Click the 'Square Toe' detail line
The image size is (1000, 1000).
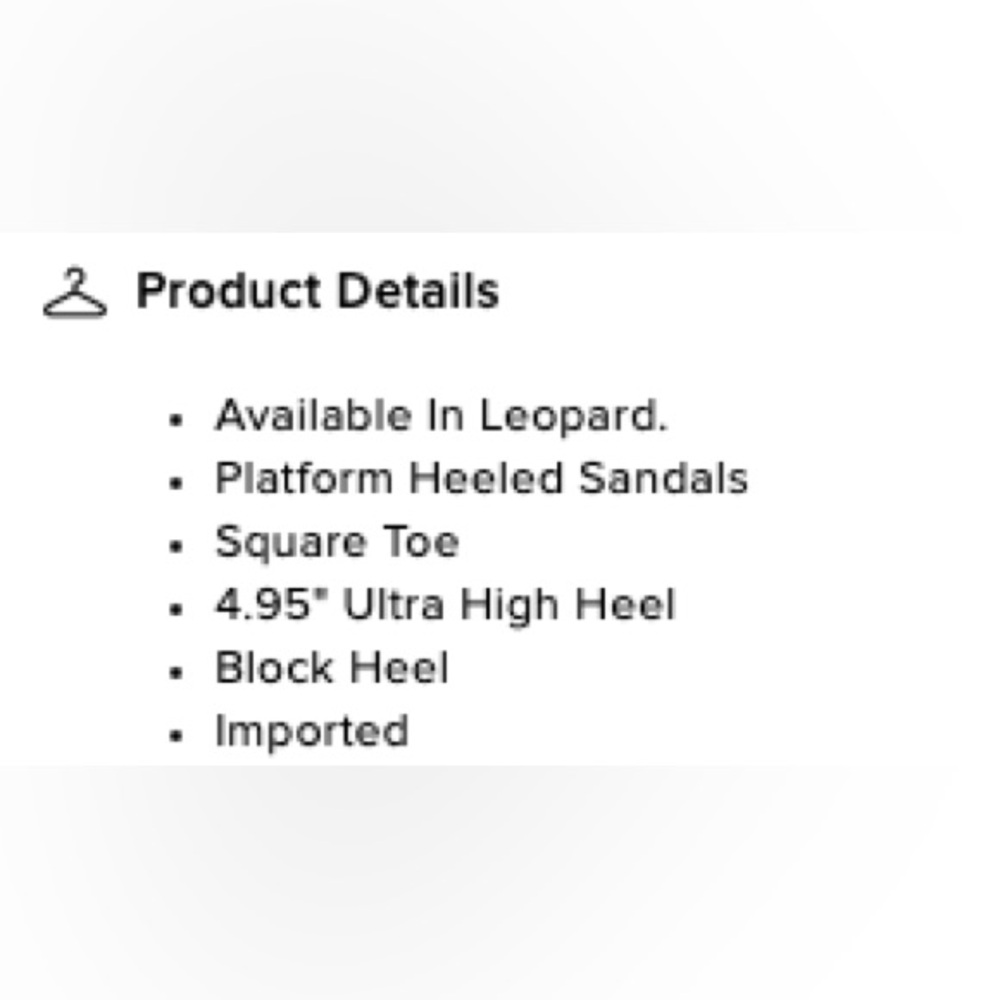pos(337,542)
